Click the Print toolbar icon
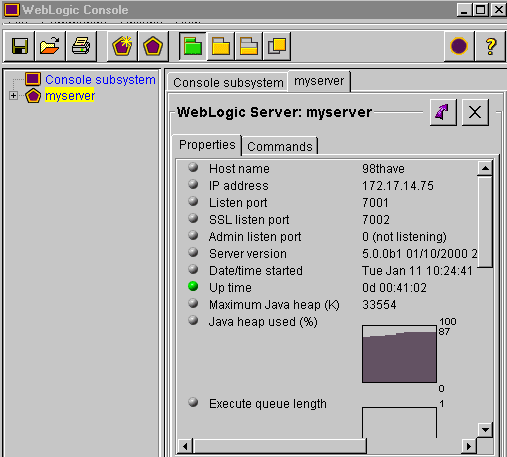Image resolution: width=507 pixels, height=457 pixels. click(81, 46)
